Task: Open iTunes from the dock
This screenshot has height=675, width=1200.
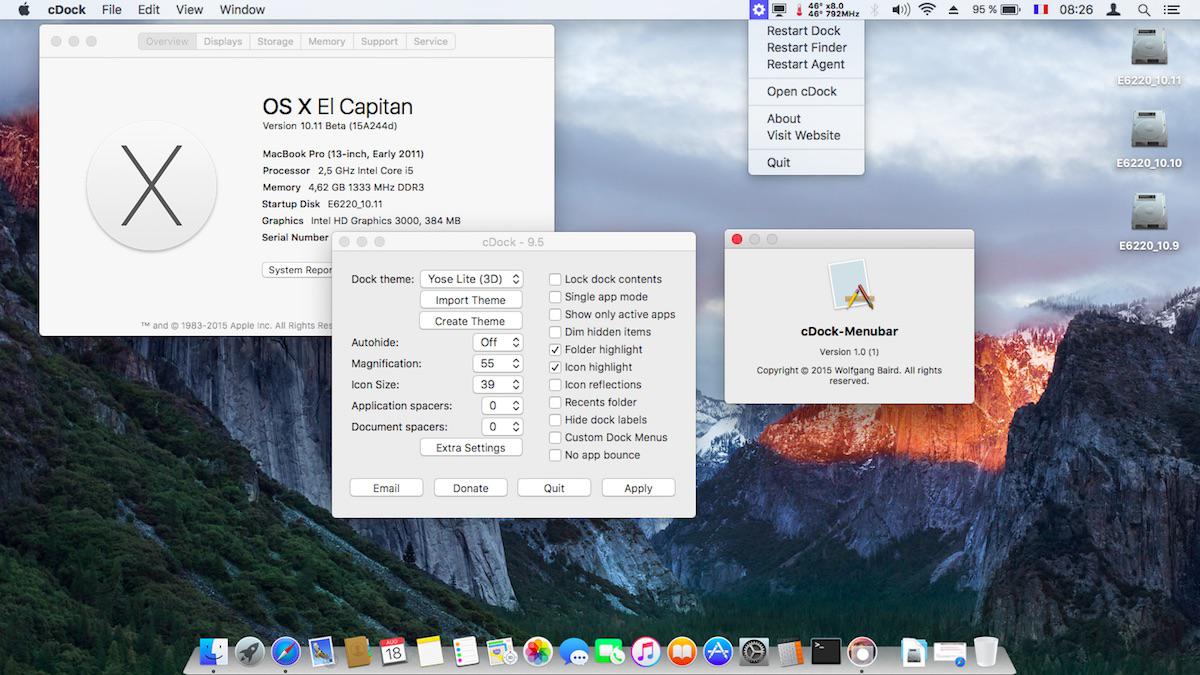Action: tap(646, 652)
